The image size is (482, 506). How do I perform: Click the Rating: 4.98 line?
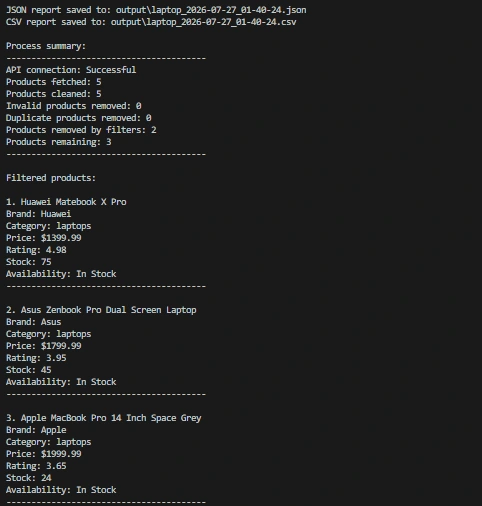tap(36, 250)
